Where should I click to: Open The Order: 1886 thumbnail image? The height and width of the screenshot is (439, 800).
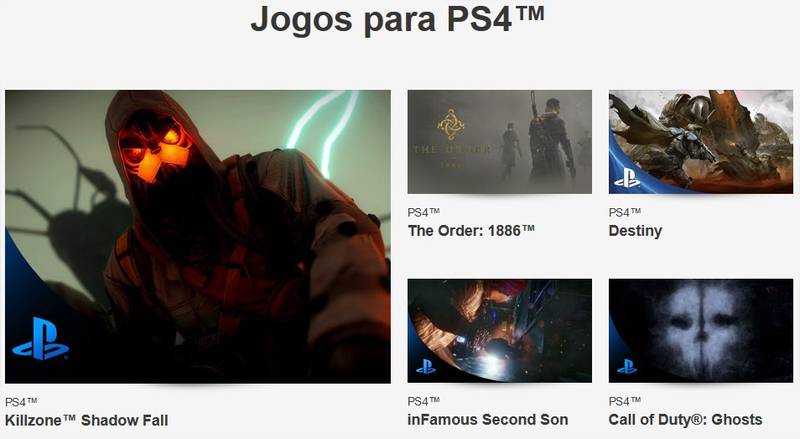point(499,142)
